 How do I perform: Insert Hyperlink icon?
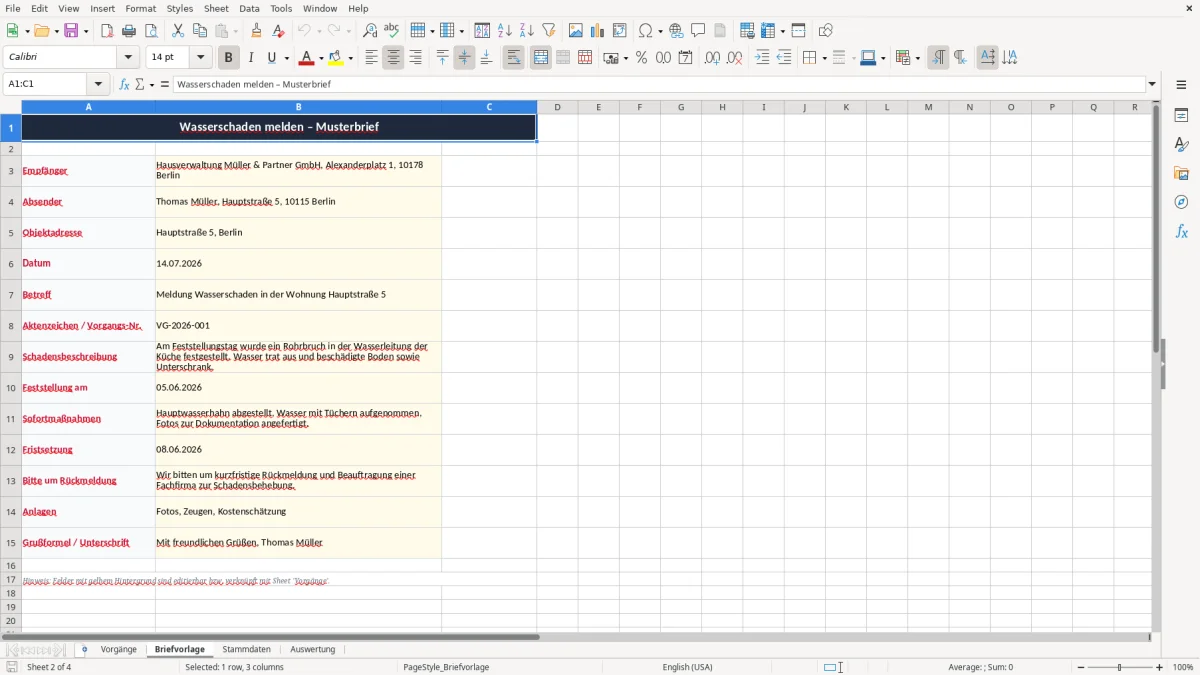click(x=676, y=31)
